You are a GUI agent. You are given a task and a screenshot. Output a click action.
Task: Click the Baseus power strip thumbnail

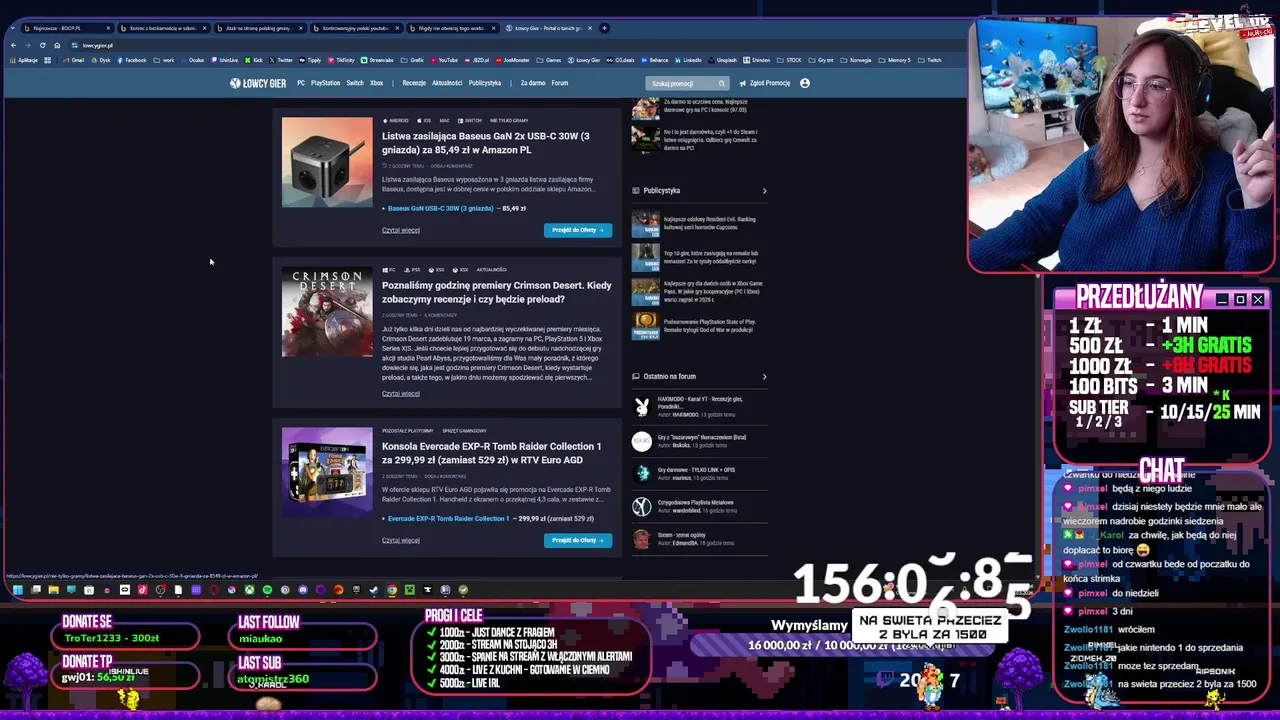pyautogui.click(x=327, y=162)
